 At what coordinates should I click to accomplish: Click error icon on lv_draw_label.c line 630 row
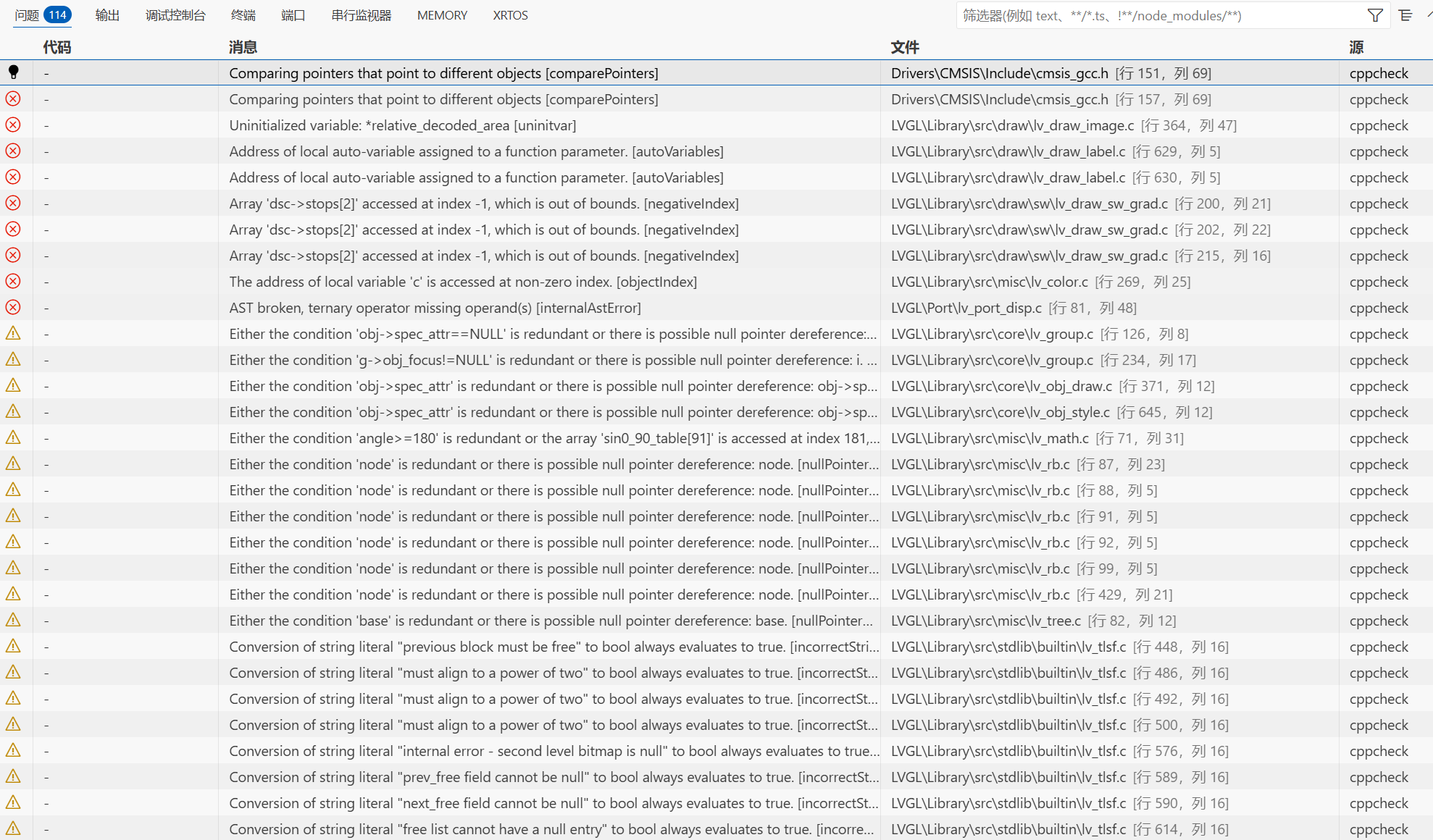tap(13, 177)
